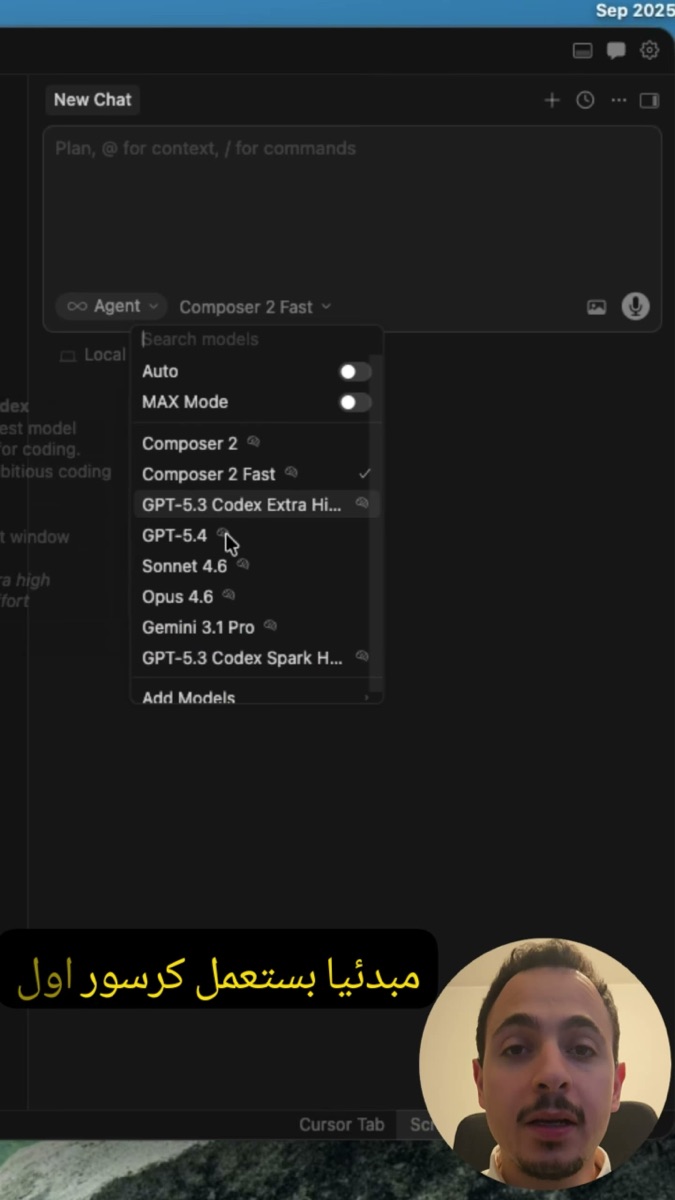This screenshot has height=1200, width=675.
Task: Click the brain icon beside Composer 2
Action: pos(253,442)
